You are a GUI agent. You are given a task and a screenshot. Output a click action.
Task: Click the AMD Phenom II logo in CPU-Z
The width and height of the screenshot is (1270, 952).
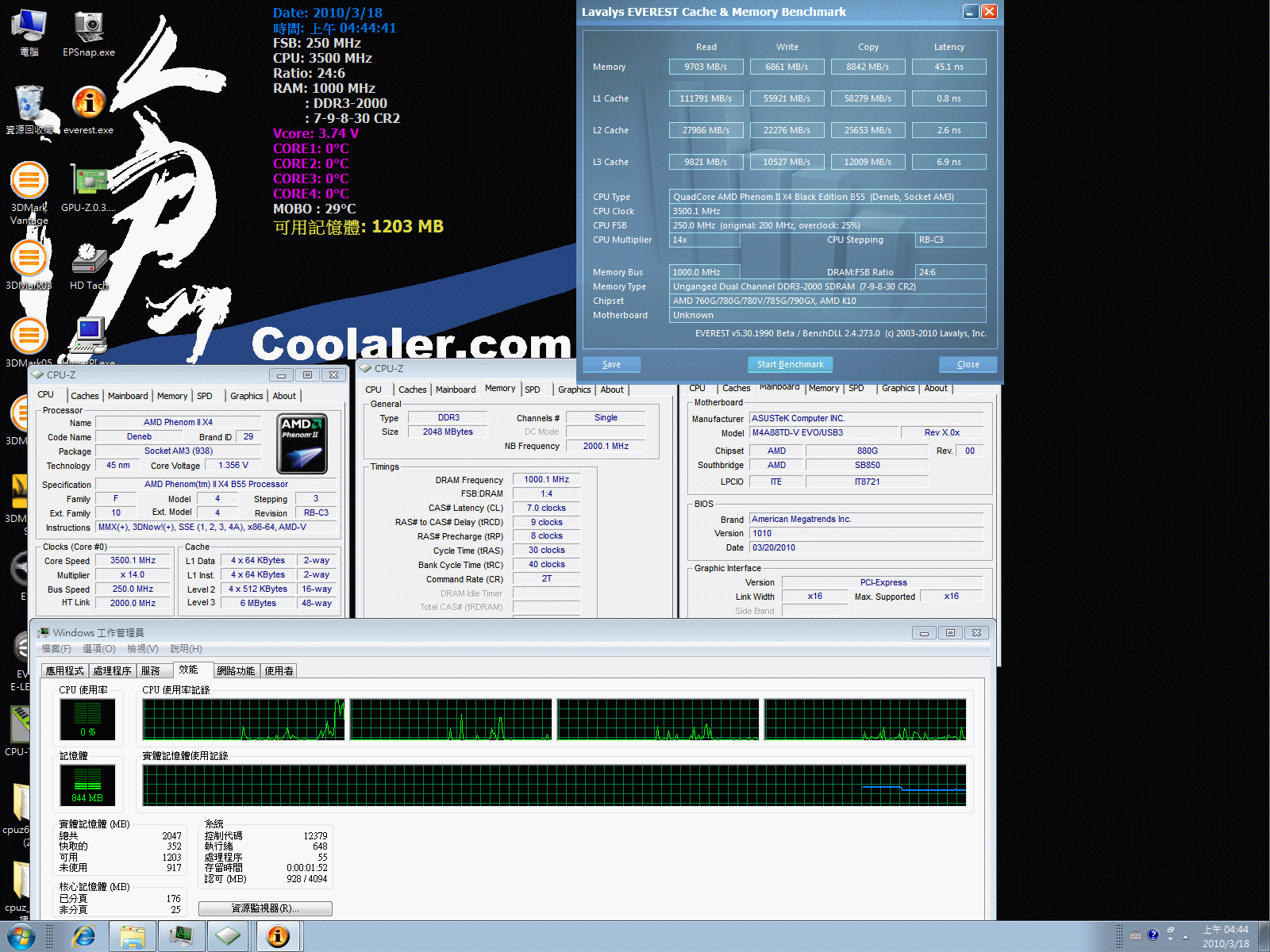[302, 444]
